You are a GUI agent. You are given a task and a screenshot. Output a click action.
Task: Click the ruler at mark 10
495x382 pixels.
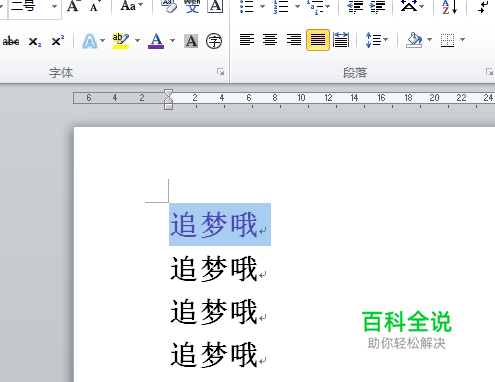point(301,98)
